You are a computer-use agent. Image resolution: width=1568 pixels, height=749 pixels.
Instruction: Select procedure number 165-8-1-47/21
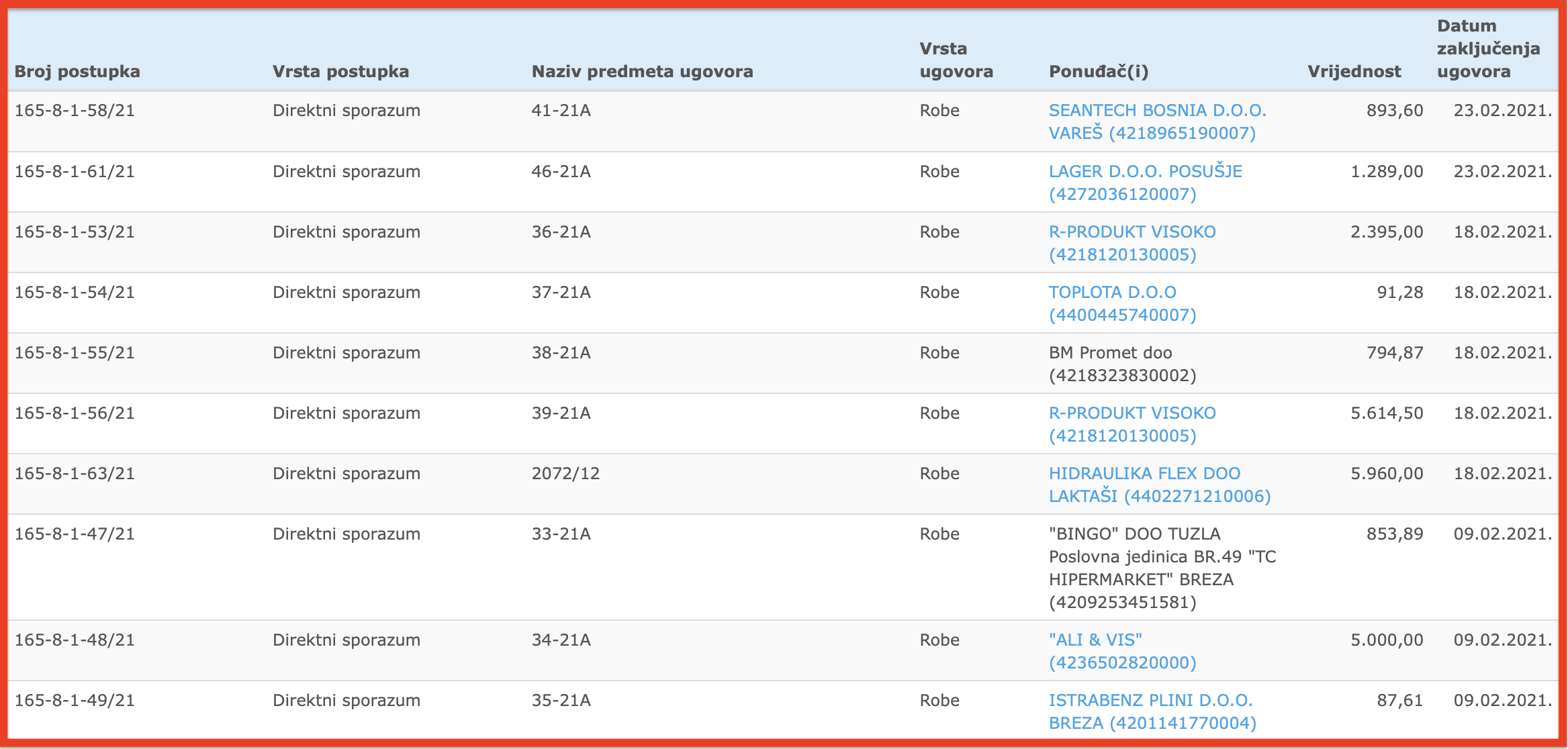click(75, 534)
